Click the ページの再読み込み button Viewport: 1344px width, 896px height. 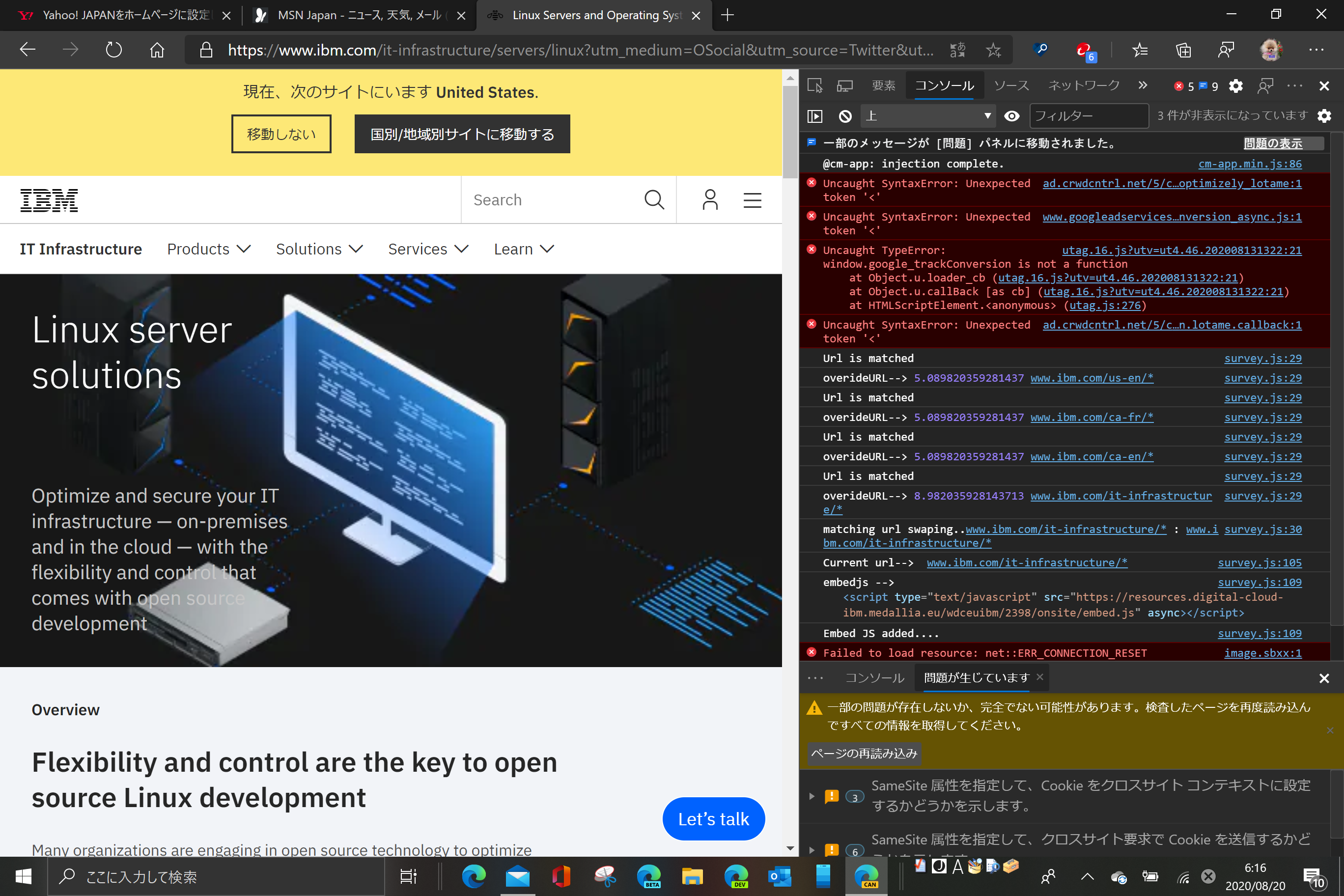[864, 754]
